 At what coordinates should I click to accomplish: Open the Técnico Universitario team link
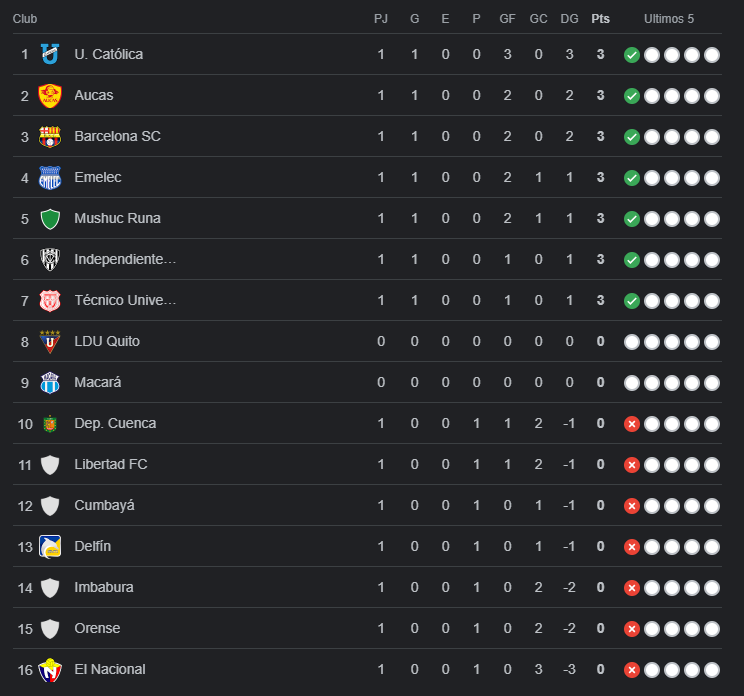pos(125,300)
